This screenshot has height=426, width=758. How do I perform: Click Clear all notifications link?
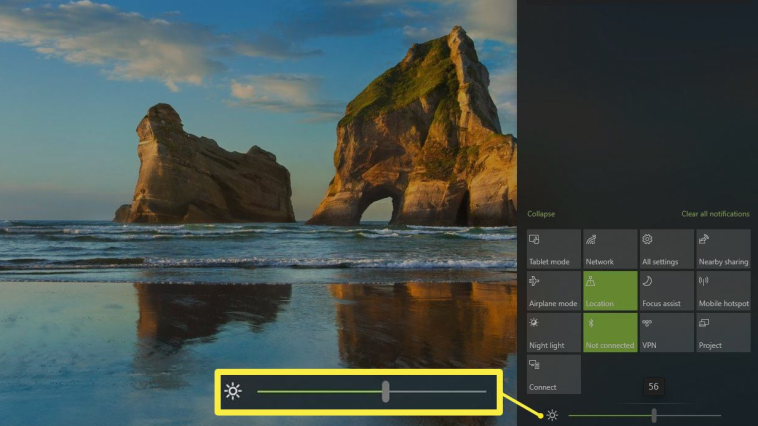[715, 214]
